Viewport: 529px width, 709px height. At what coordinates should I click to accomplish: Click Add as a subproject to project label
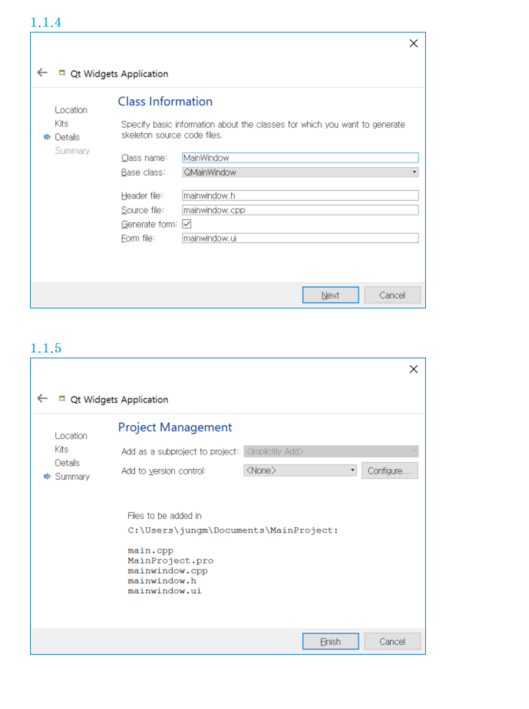[180, 452]
